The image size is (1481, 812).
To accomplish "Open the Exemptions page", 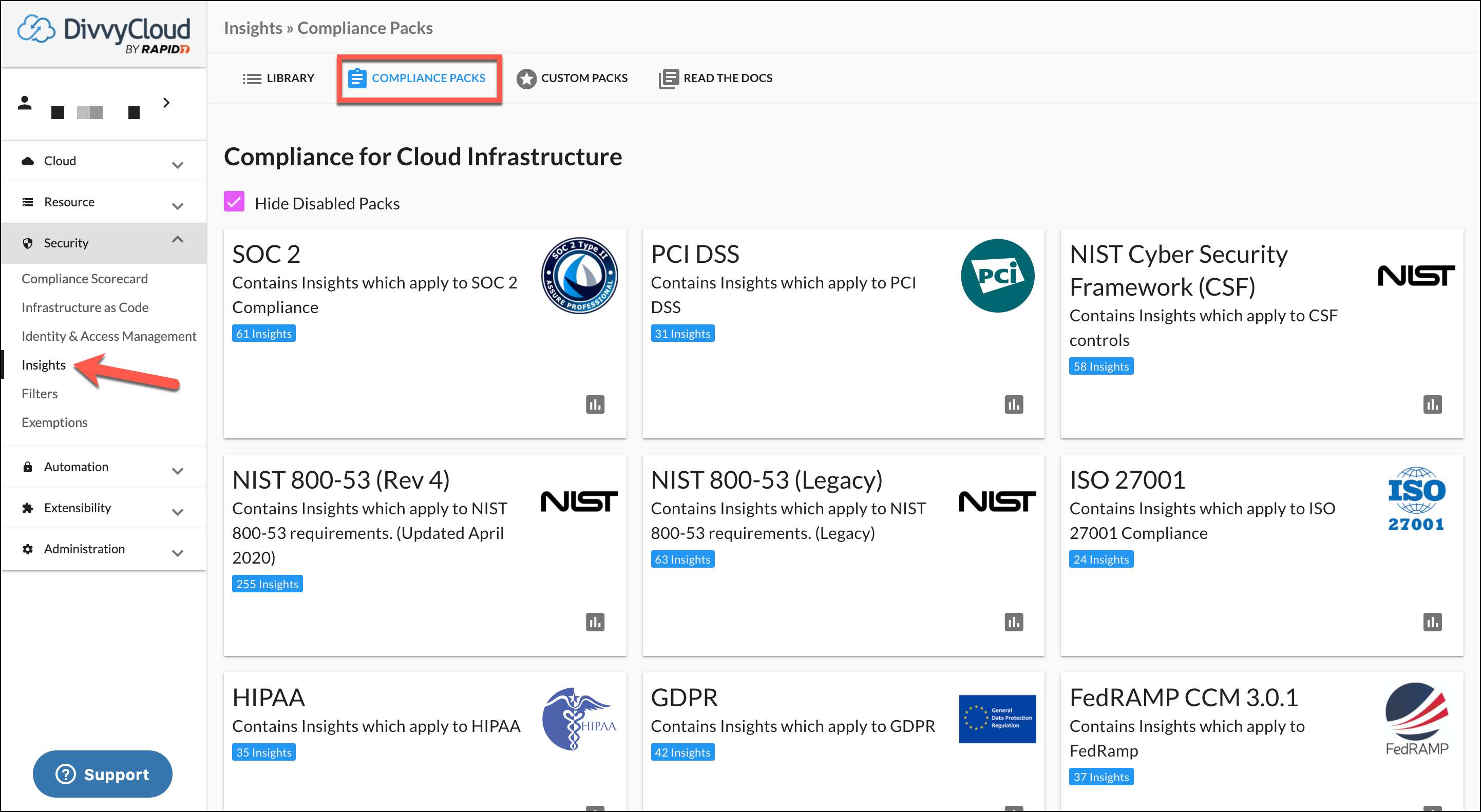I will coord(54,422).
